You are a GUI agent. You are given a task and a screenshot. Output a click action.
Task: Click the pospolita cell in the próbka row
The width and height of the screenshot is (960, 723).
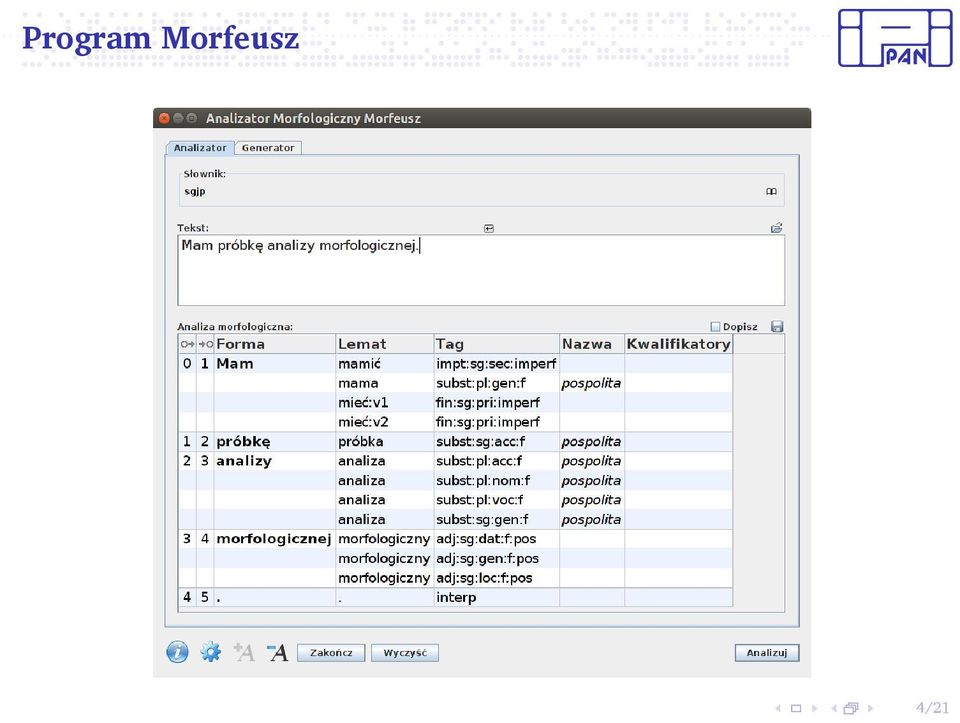(x=592, y=441)
